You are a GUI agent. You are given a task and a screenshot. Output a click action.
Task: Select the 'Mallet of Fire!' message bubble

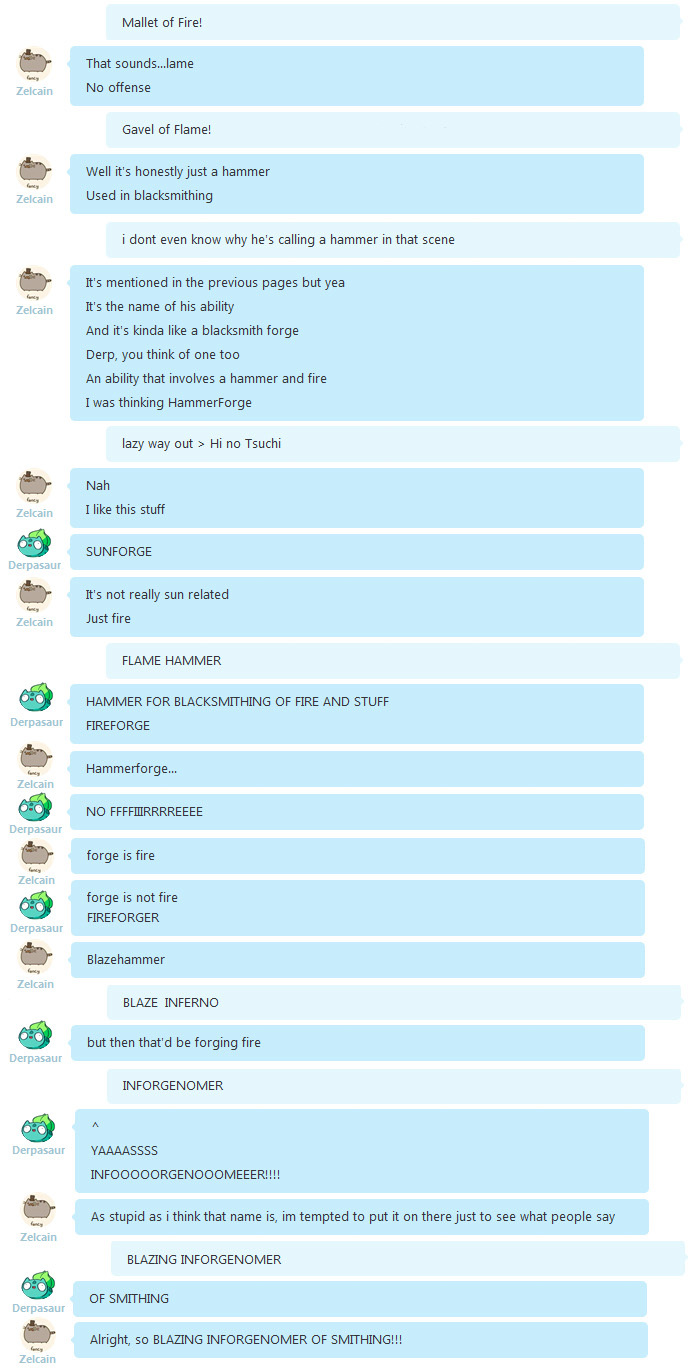pos(393,22)
